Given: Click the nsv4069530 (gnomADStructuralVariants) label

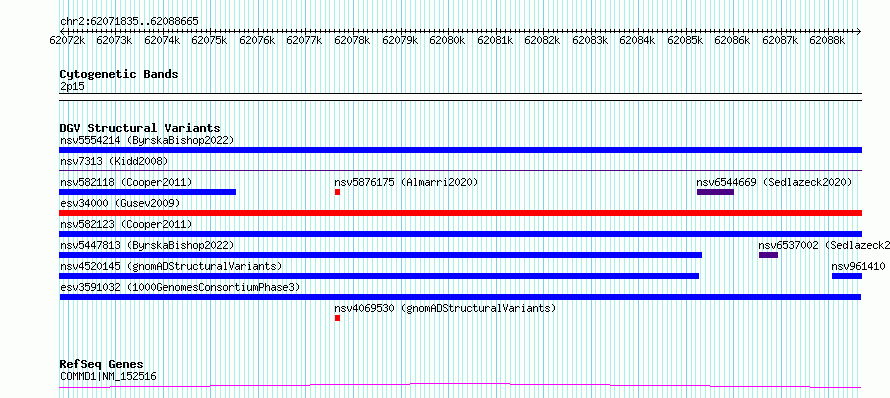Looking at the screenshot, I should click(445, 308).
